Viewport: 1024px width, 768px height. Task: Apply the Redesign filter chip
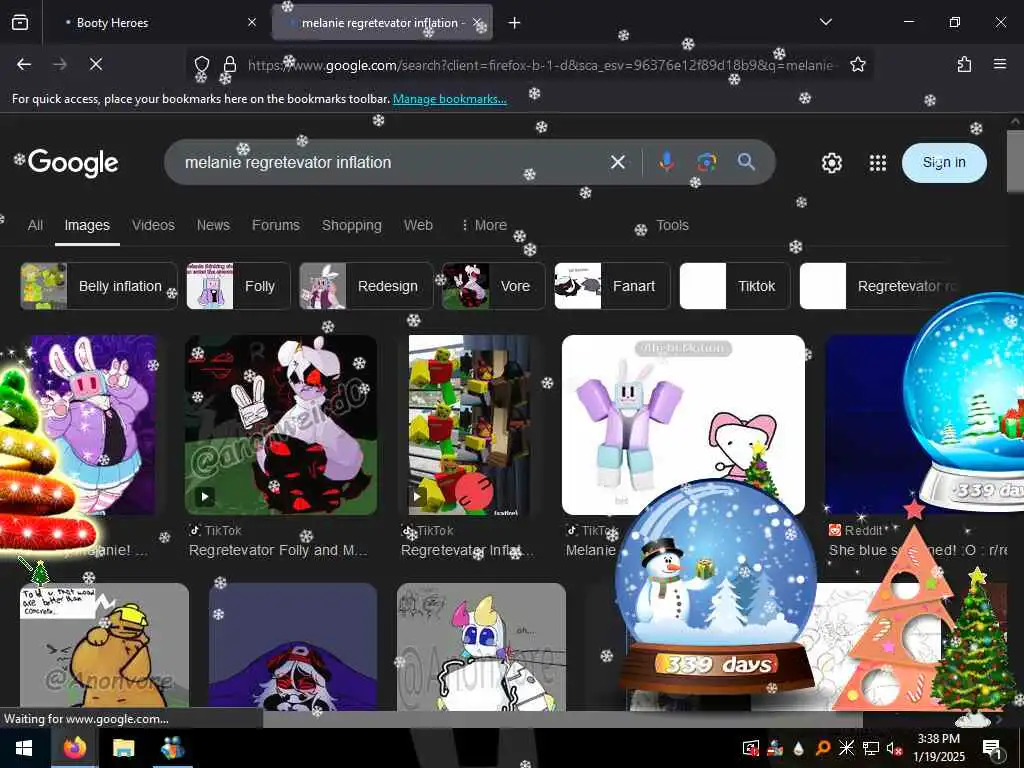366,286
